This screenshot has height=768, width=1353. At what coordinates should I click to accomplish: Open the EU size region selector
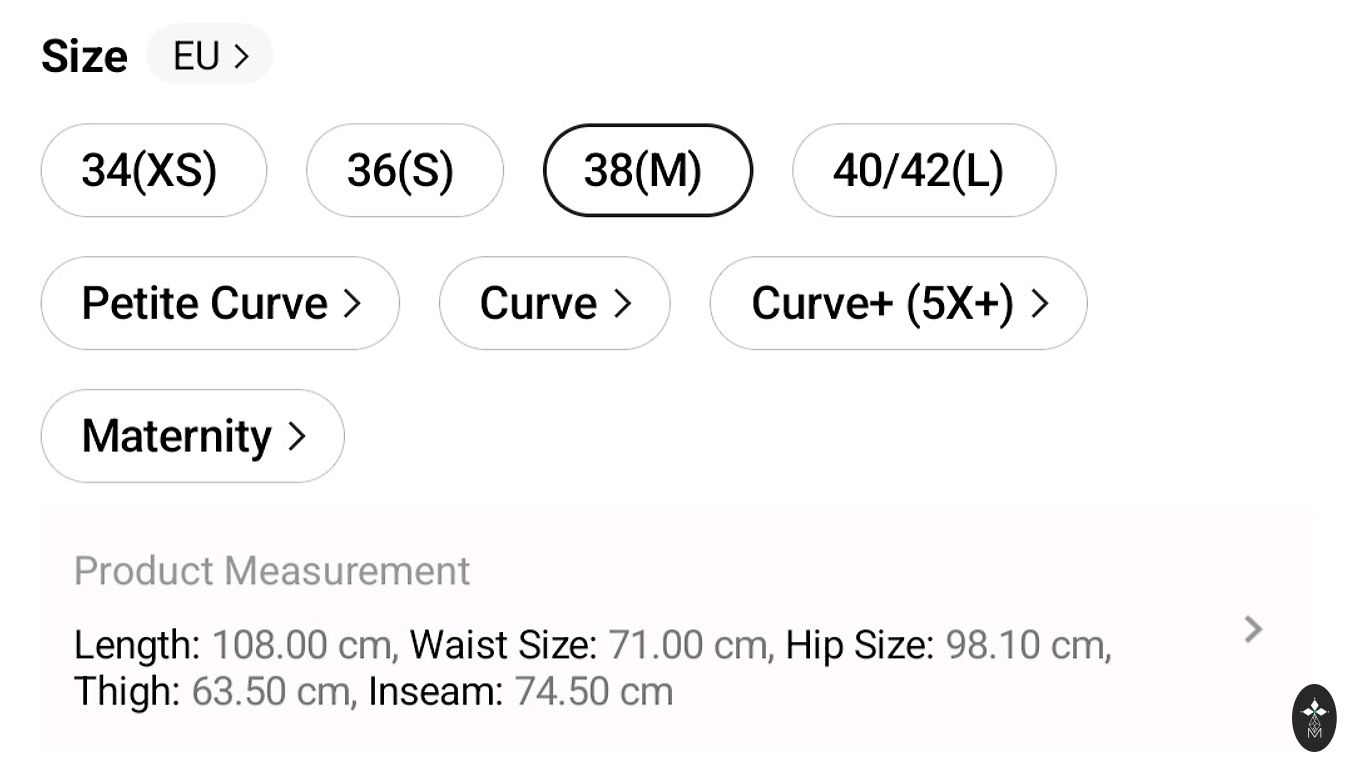point(210,56)
